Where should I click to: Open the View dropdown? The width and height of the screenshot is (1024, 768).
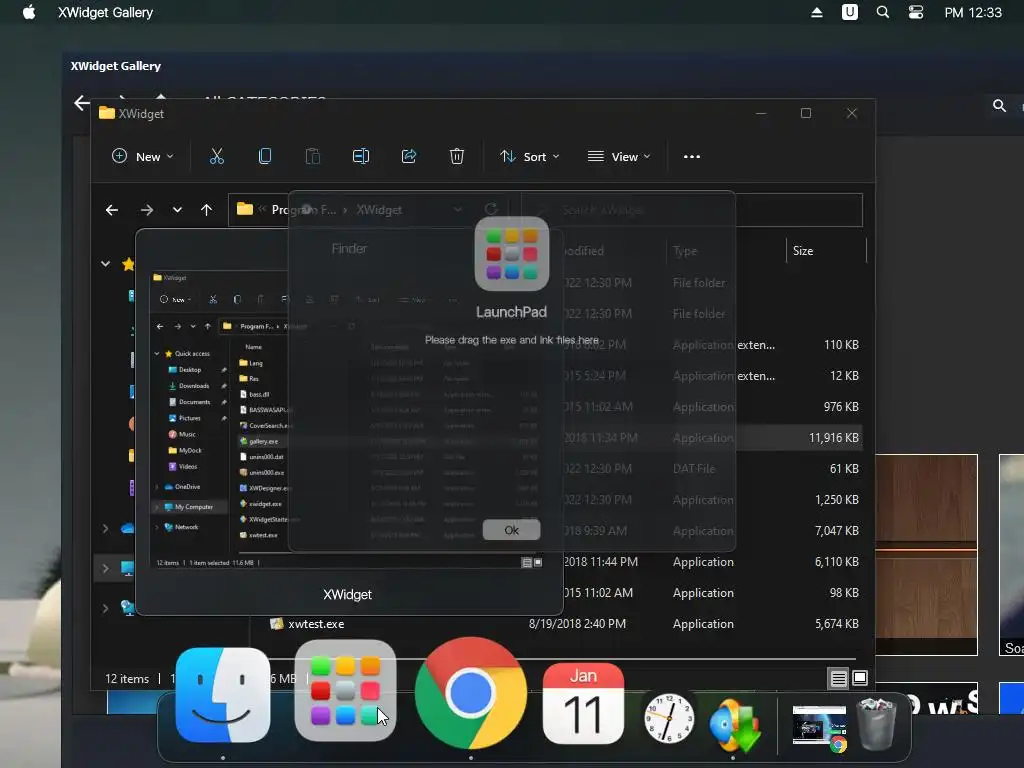tap(619, 157)
